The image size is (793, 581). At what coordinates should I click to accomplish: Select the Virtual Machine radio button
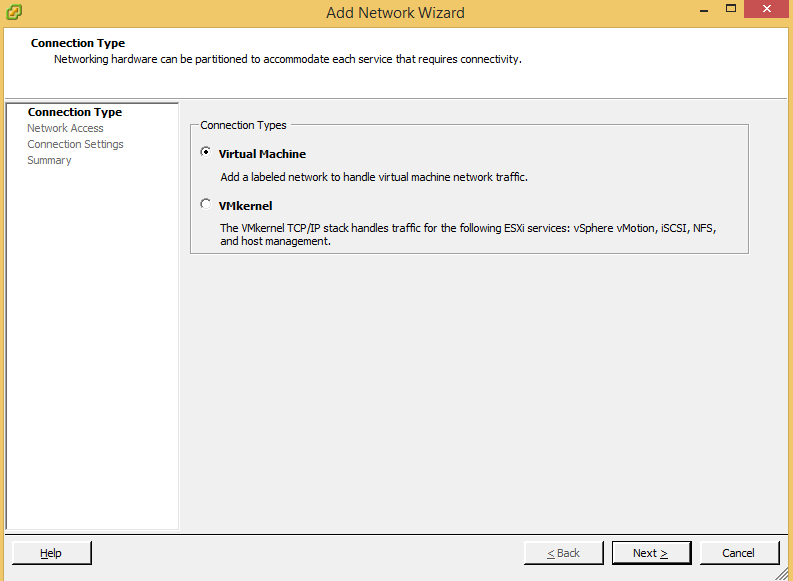coord(205,152)
